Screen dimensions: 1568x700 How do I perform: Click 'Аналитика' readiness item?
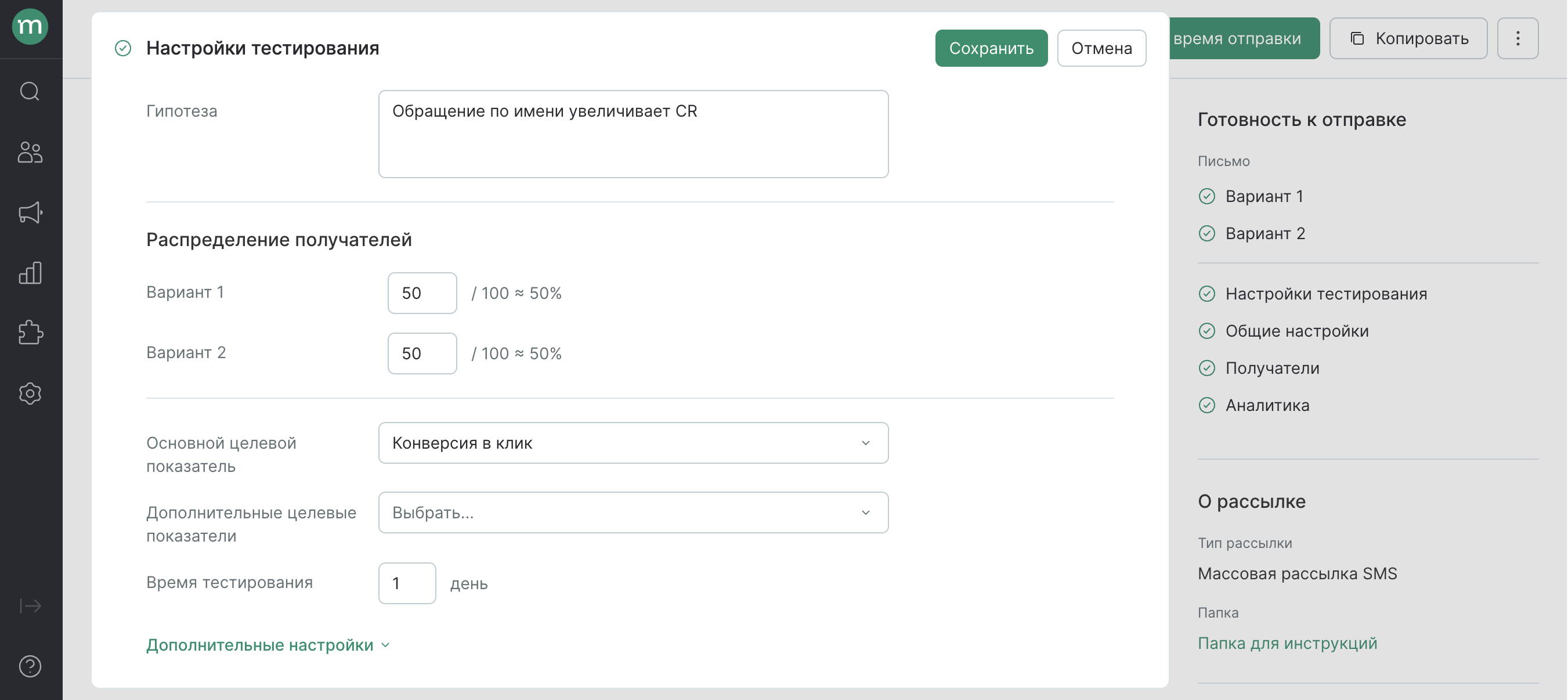pyautogui.click(x=1267, y=405)
